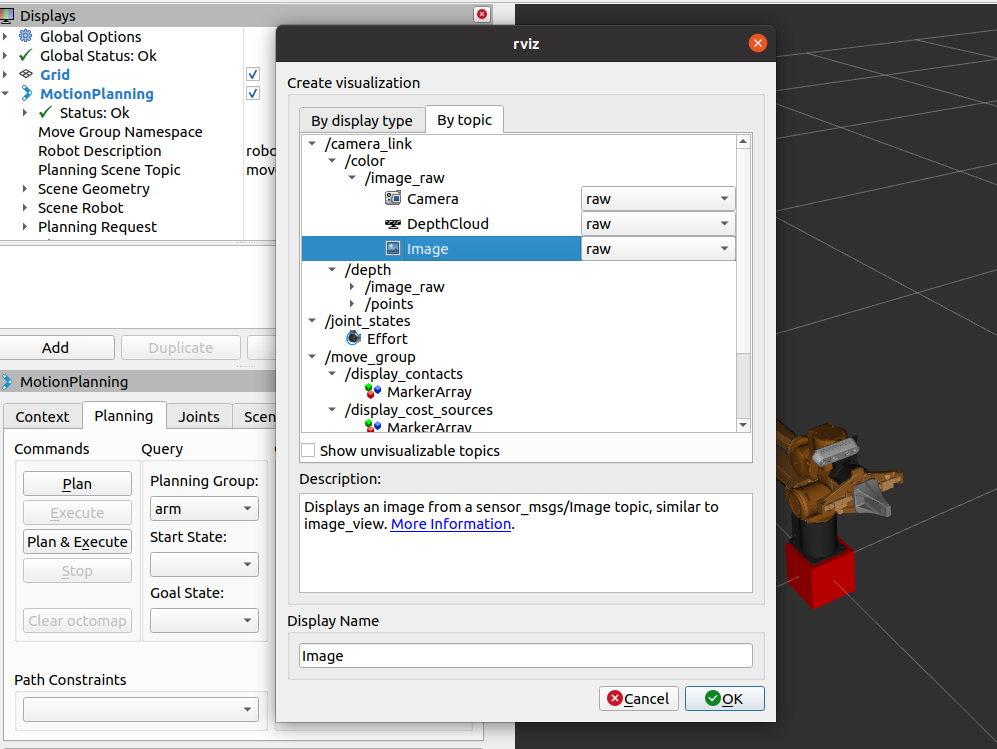Click the MarkerArray icon under /display_cost_sources
The width and height of the screenshot is (997, 749).
(373, 426)
